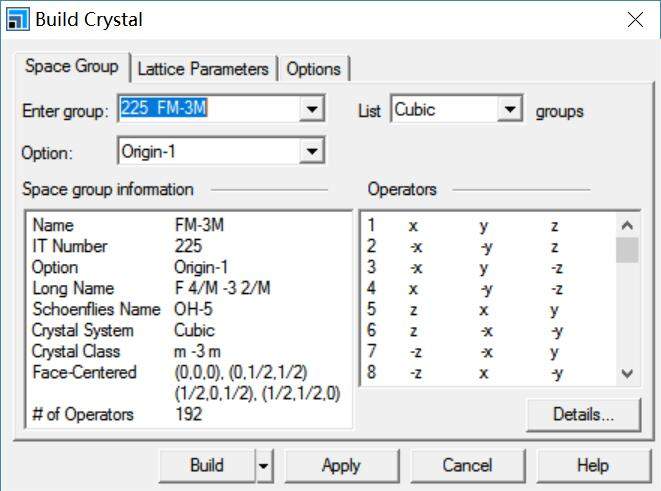Switch to the Lattice Parameters tab
This screenshot has height=491, width=661.
click(203, 69)
